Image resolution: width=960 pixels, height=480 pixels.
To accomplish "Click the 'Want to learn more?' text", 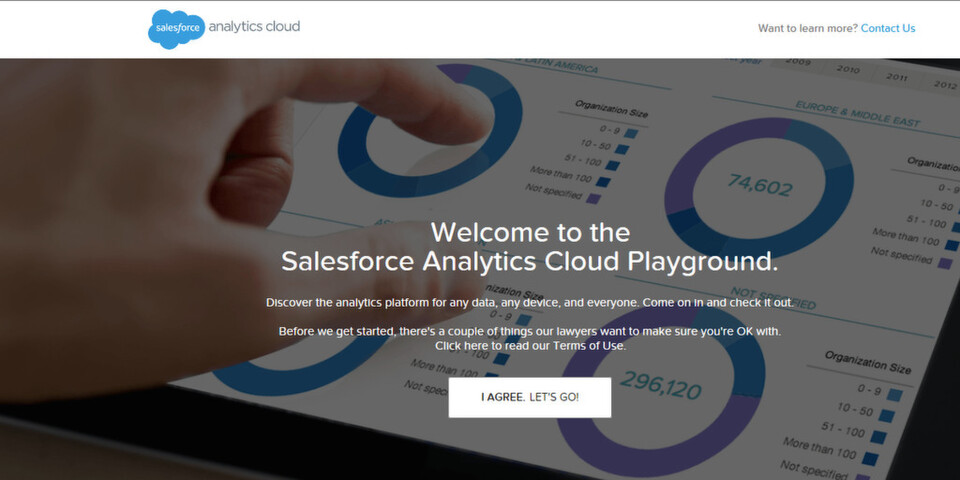I will (808, 28).
